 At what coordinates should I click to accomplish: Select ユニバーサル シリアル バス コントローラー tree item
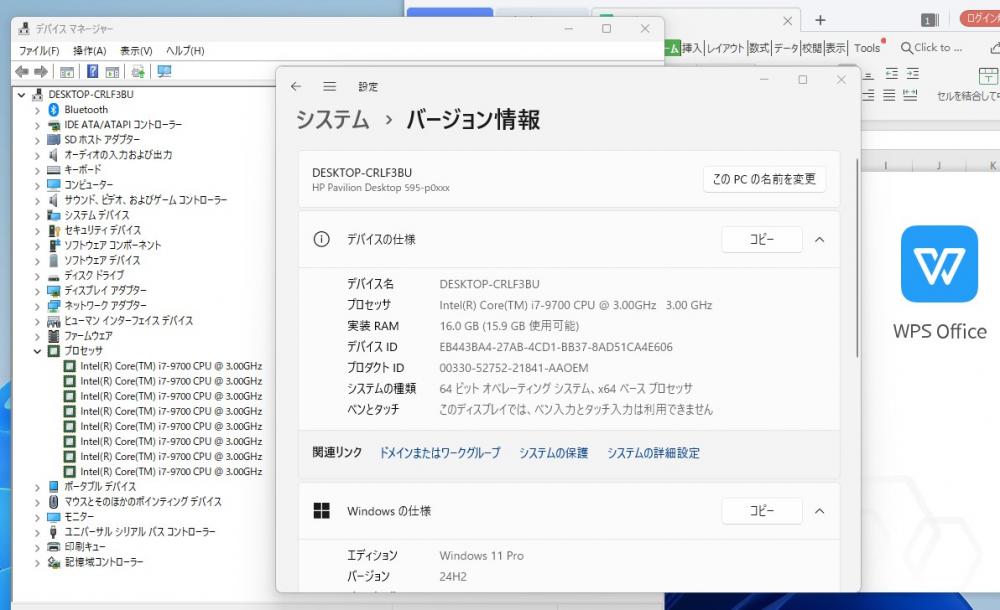click(x=140, y=532)
